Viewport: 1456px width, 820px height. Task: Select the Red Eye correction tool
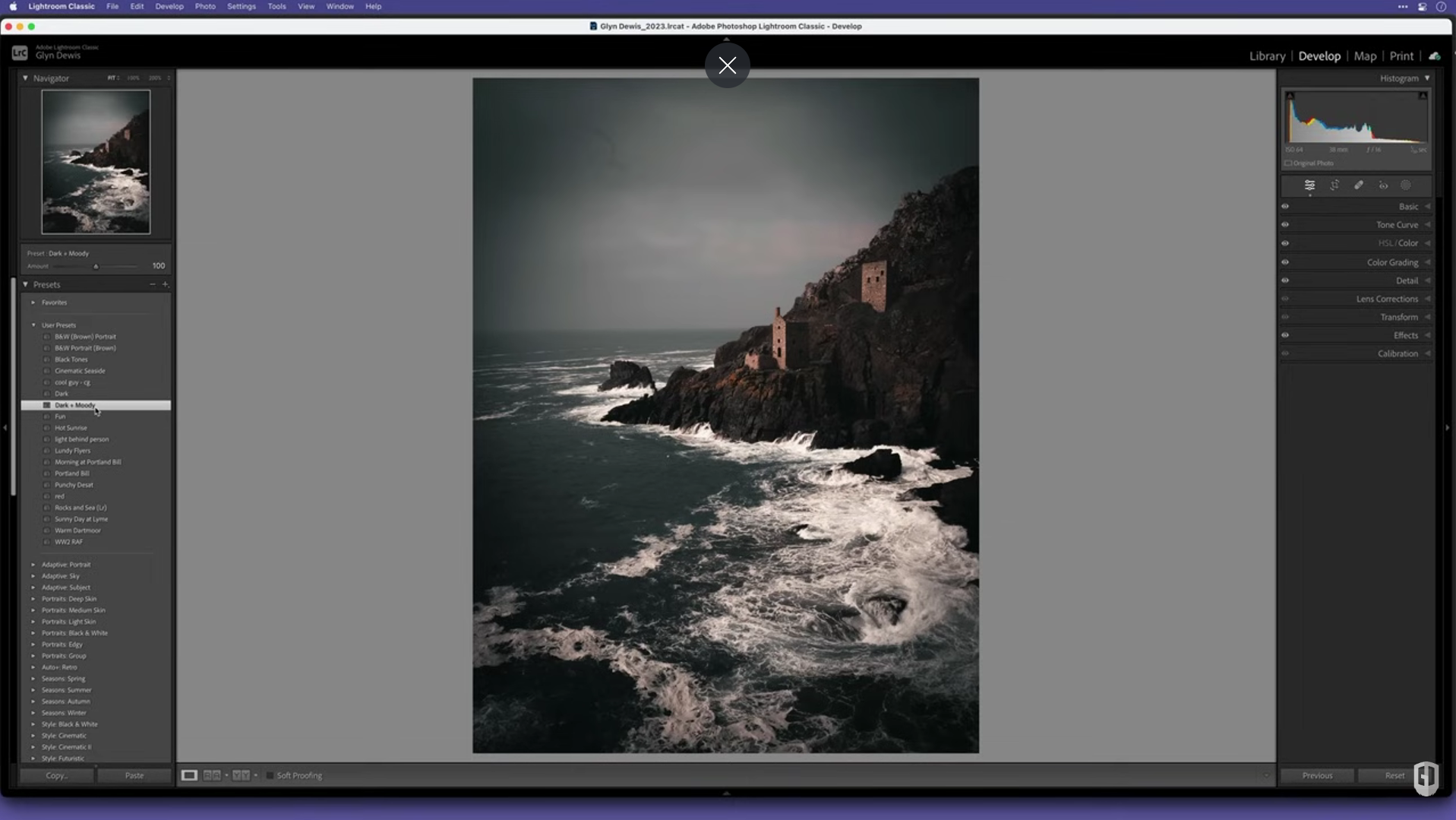(1383, 185)
